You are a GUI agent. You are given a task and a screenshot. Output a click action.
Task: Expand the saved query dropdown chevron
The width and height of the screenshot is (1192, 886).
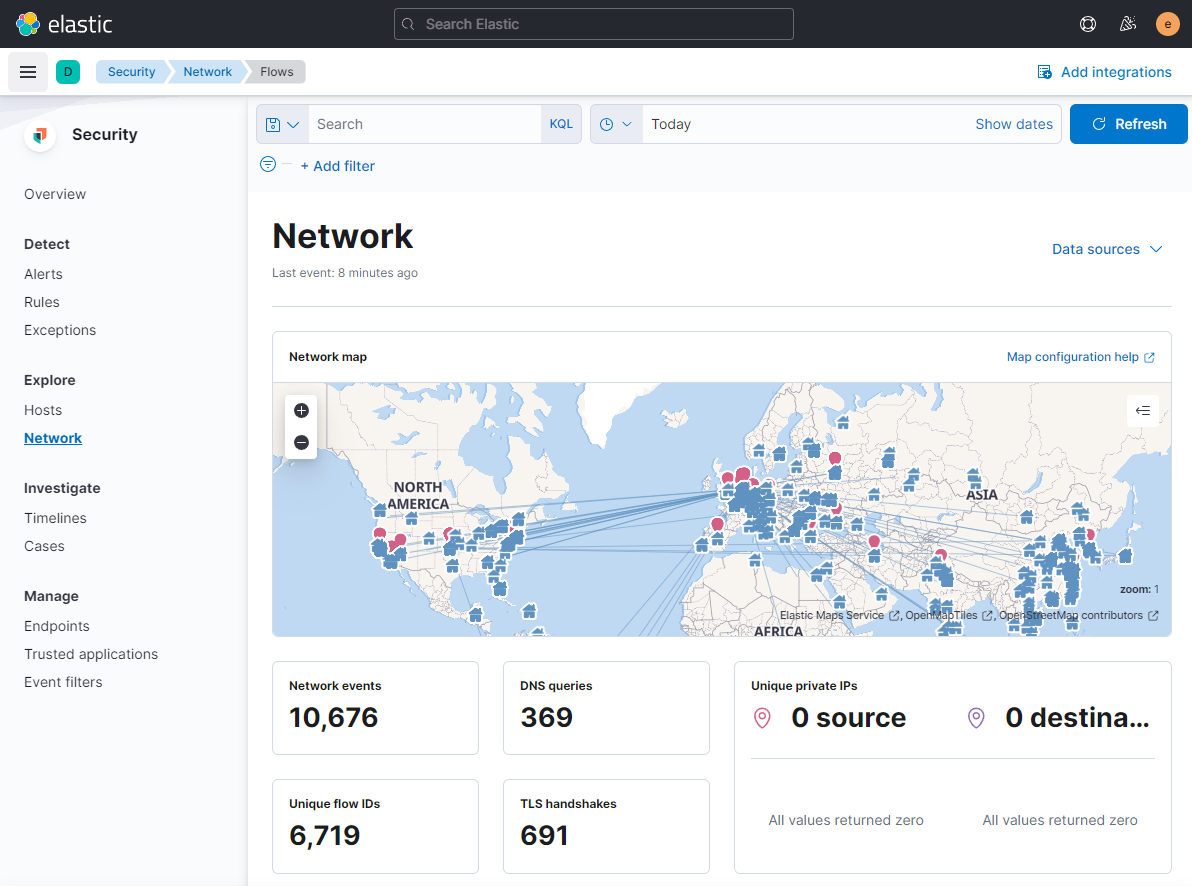click(292, 123)
